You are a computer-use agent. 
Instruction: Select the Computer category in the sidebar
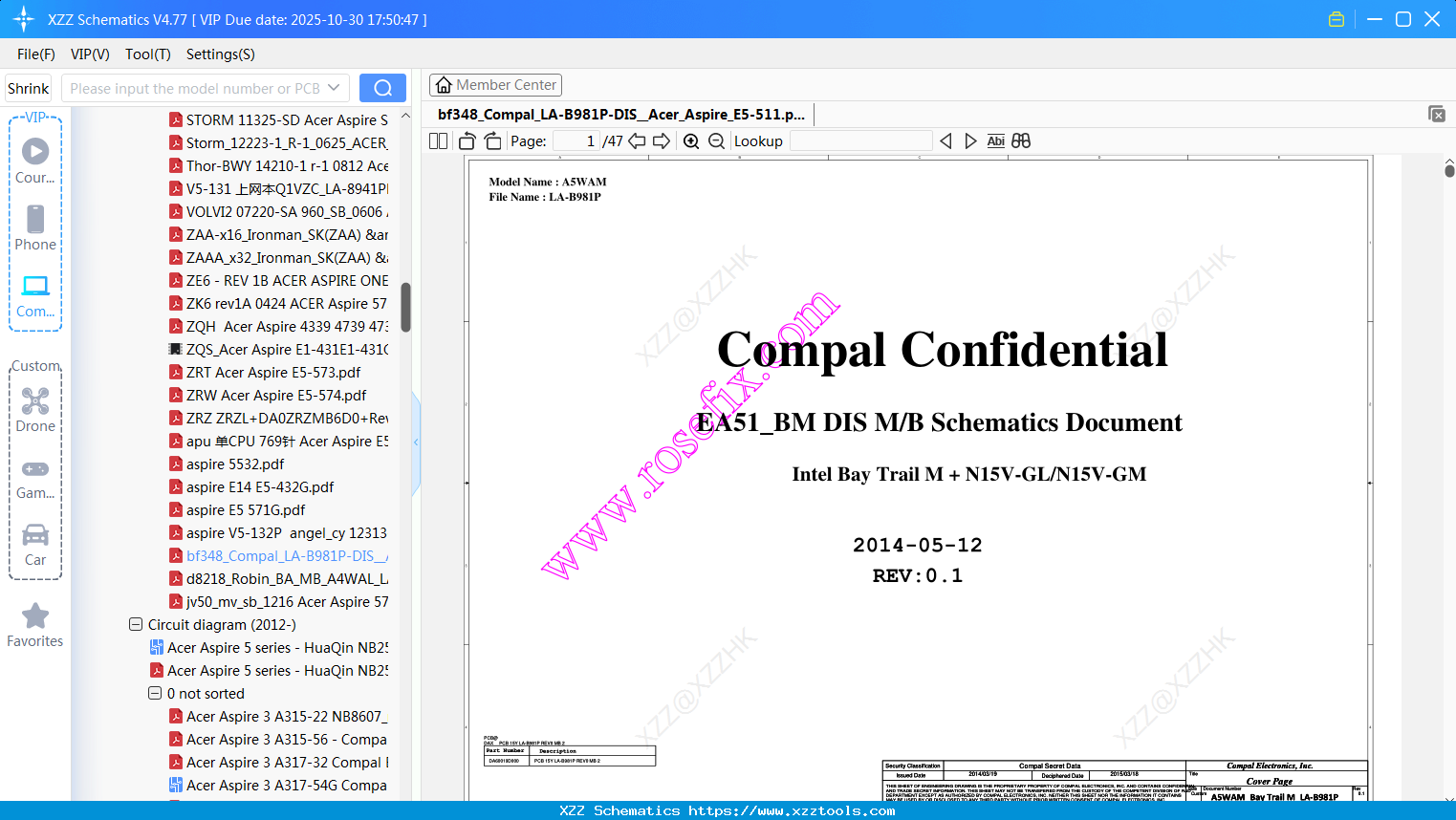[35, 295]
